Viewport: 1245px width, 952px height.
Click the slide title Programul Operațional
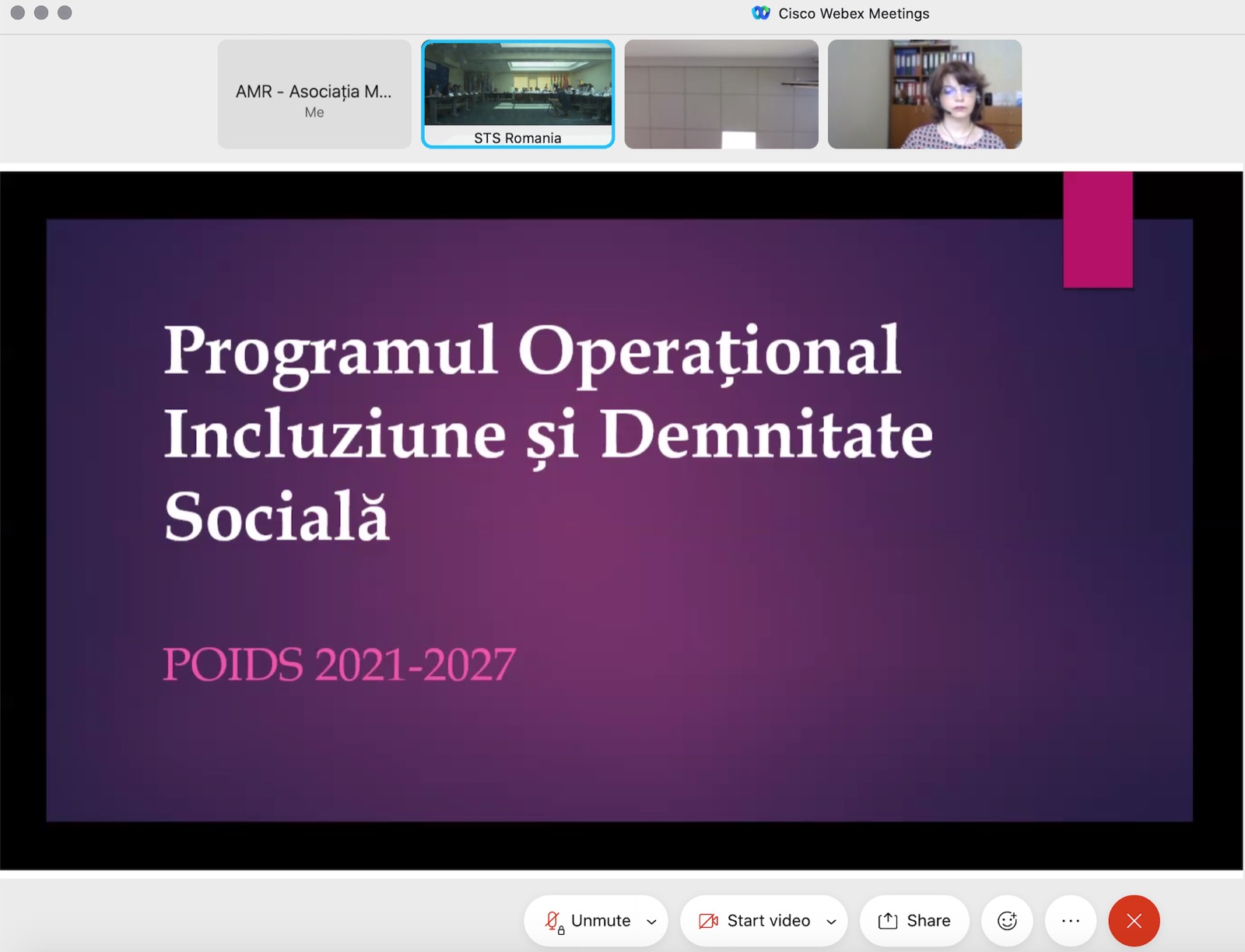[x=532, y=352]
